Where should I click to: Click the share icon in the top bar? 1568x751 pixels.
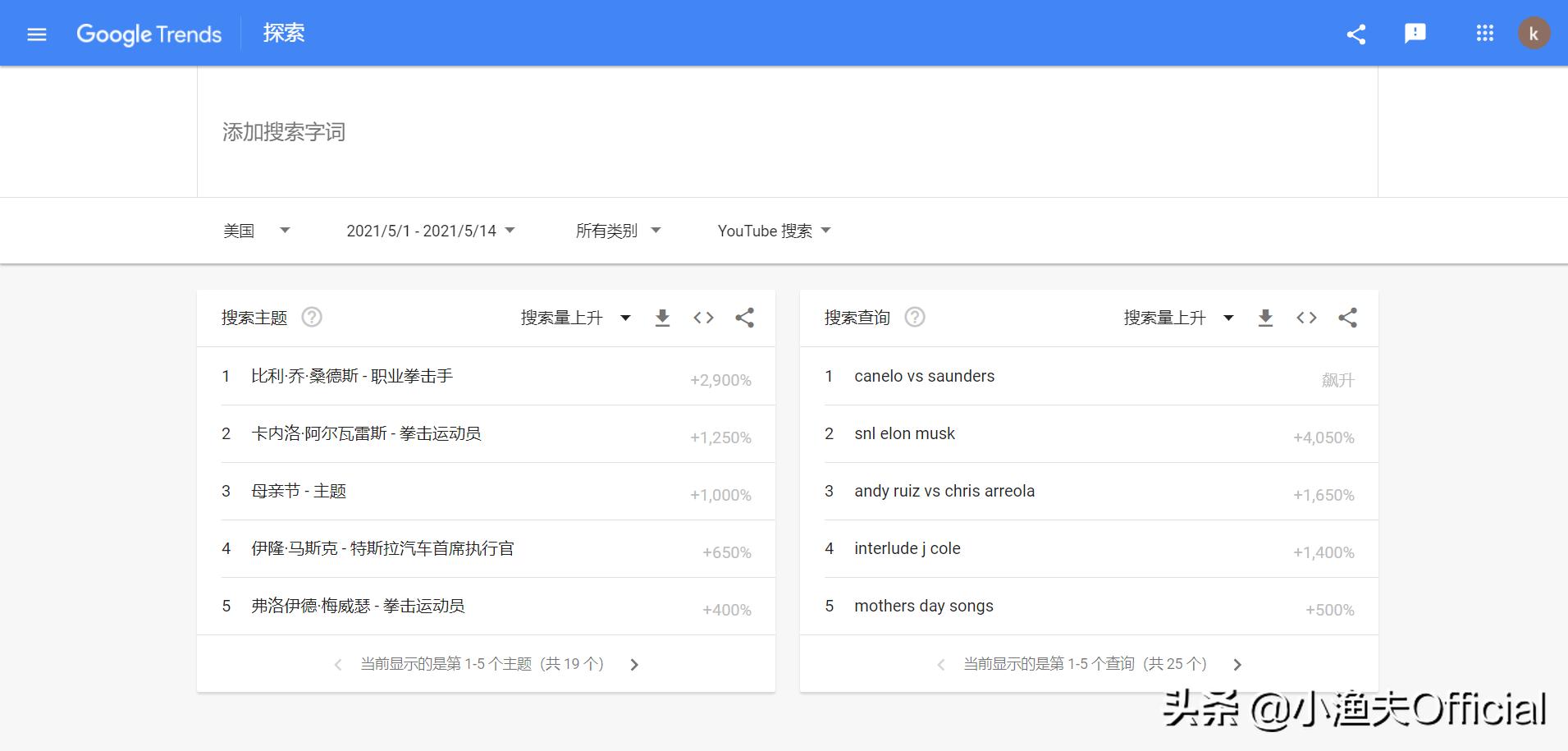pos(1355,34)
